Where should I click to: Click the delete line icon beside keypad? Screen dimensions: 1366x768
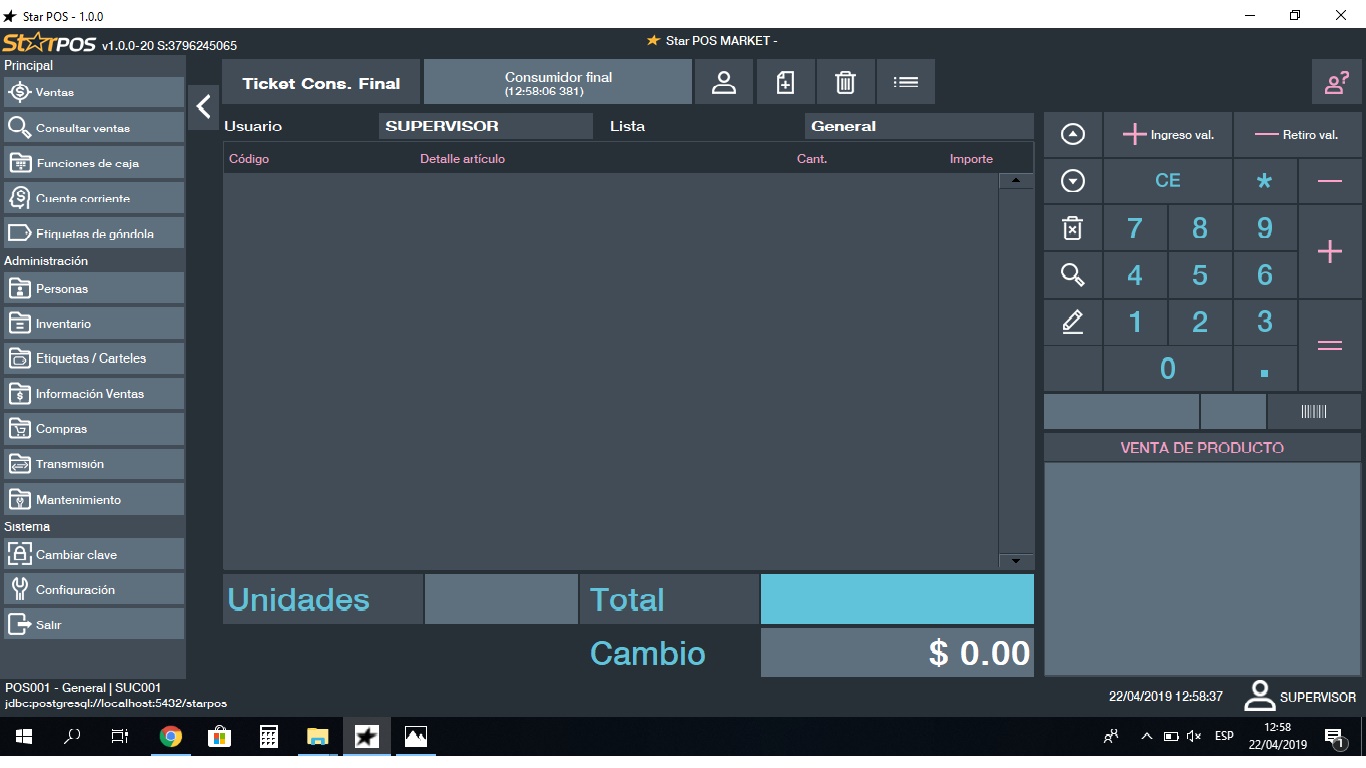[1072, 229]
